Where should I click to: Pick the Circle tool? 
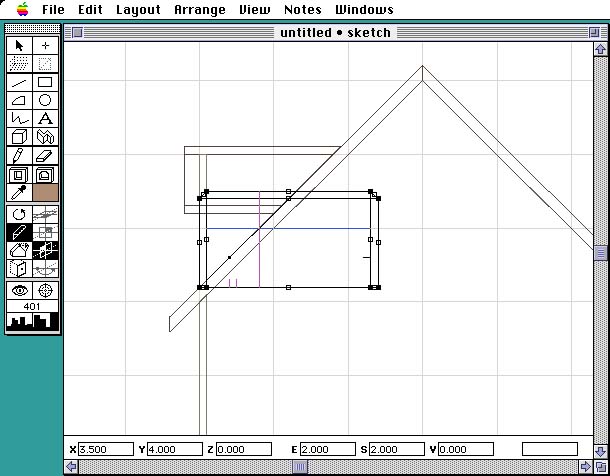point(45,100)
